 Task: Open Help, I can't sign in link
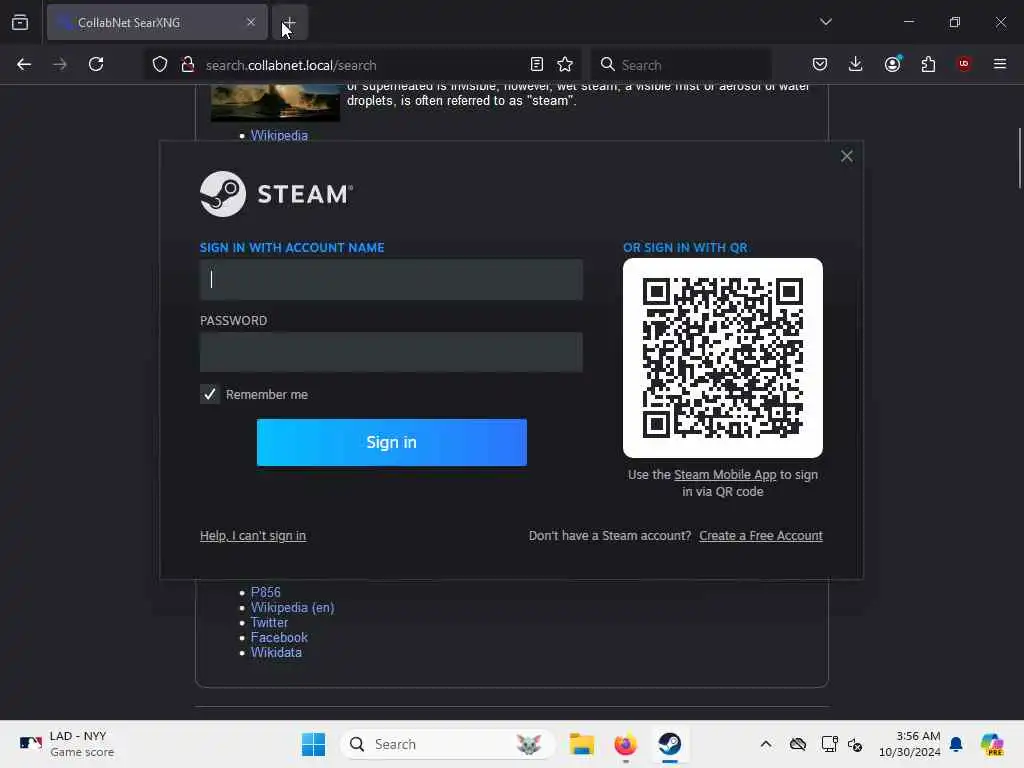(253, 536)
